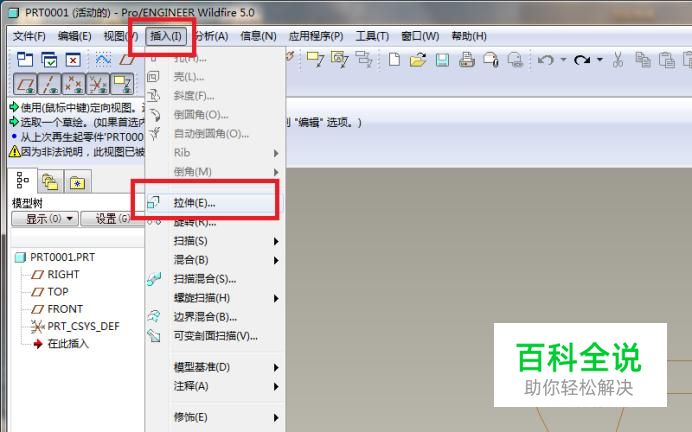Screen dimensions: 692x432
Task: Click the open folder icon
Action: pos(417,59)
